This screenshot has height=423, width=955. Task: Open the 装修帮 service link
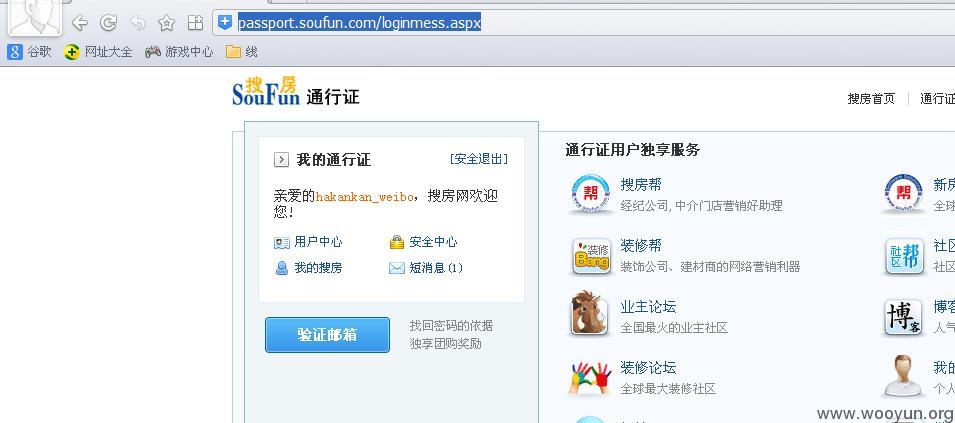[641, 246]
